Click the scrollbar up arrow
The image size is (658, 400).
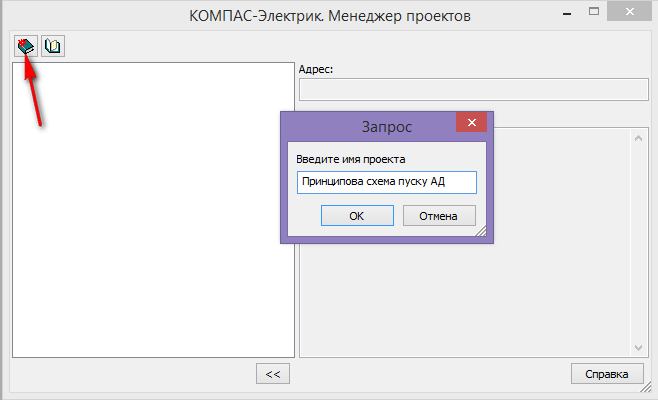(638, 138)
